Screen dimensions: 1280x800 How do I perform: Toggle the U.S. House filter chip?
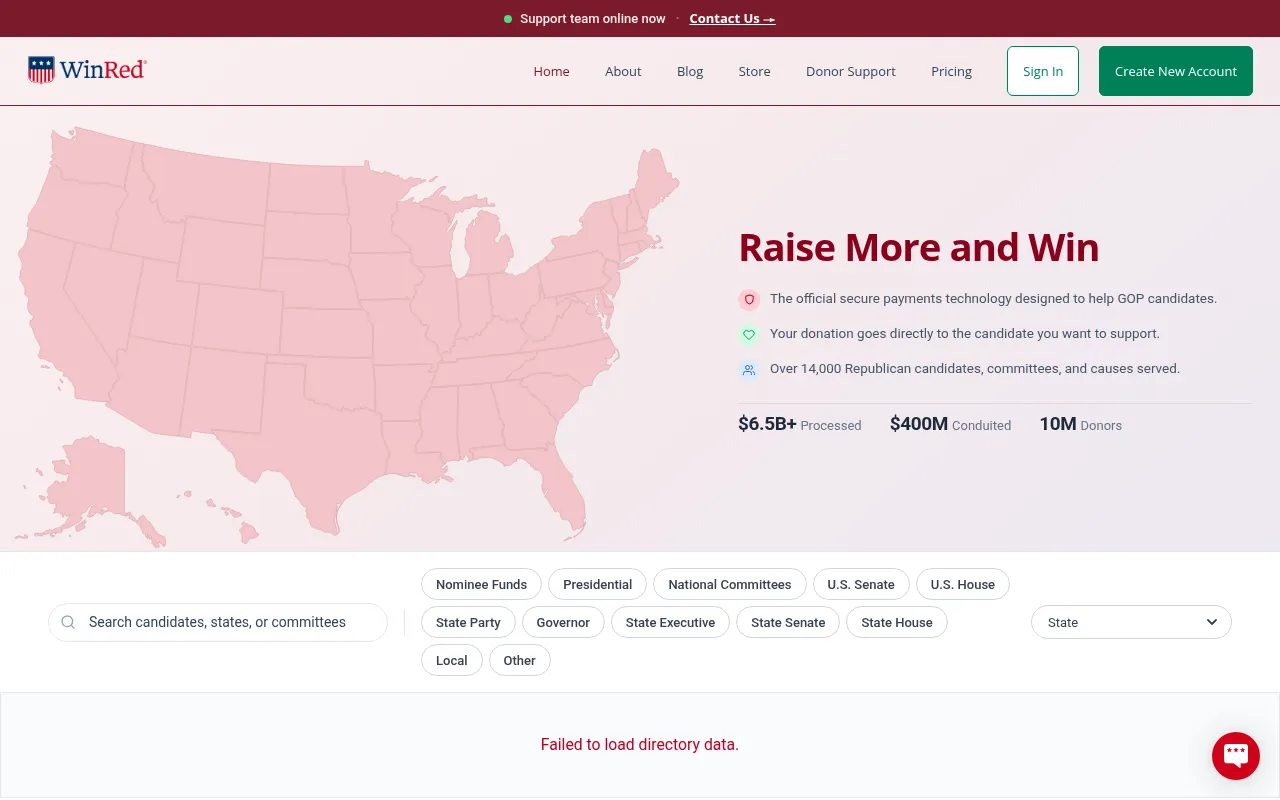click(962, 584)
